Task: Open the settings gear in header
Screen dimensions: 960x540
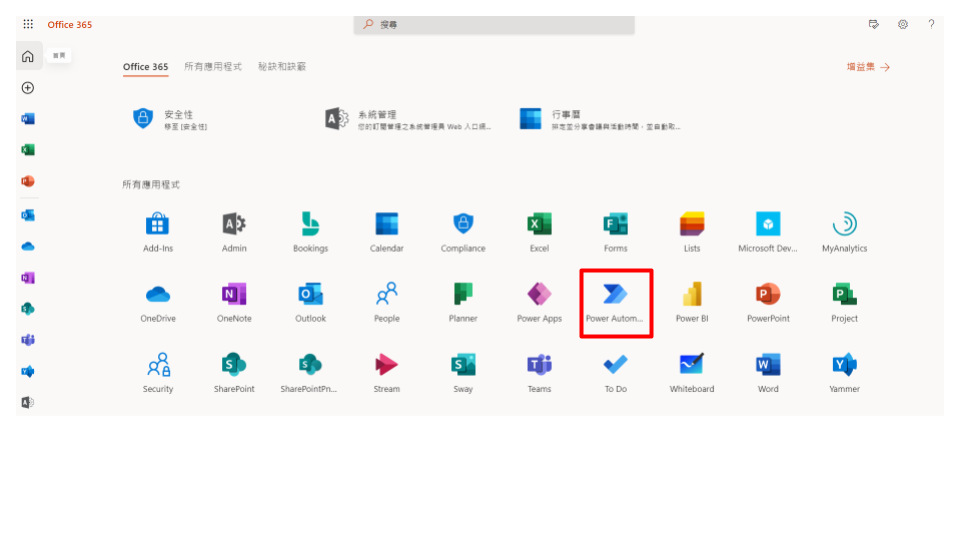Action: pos(902,24)
